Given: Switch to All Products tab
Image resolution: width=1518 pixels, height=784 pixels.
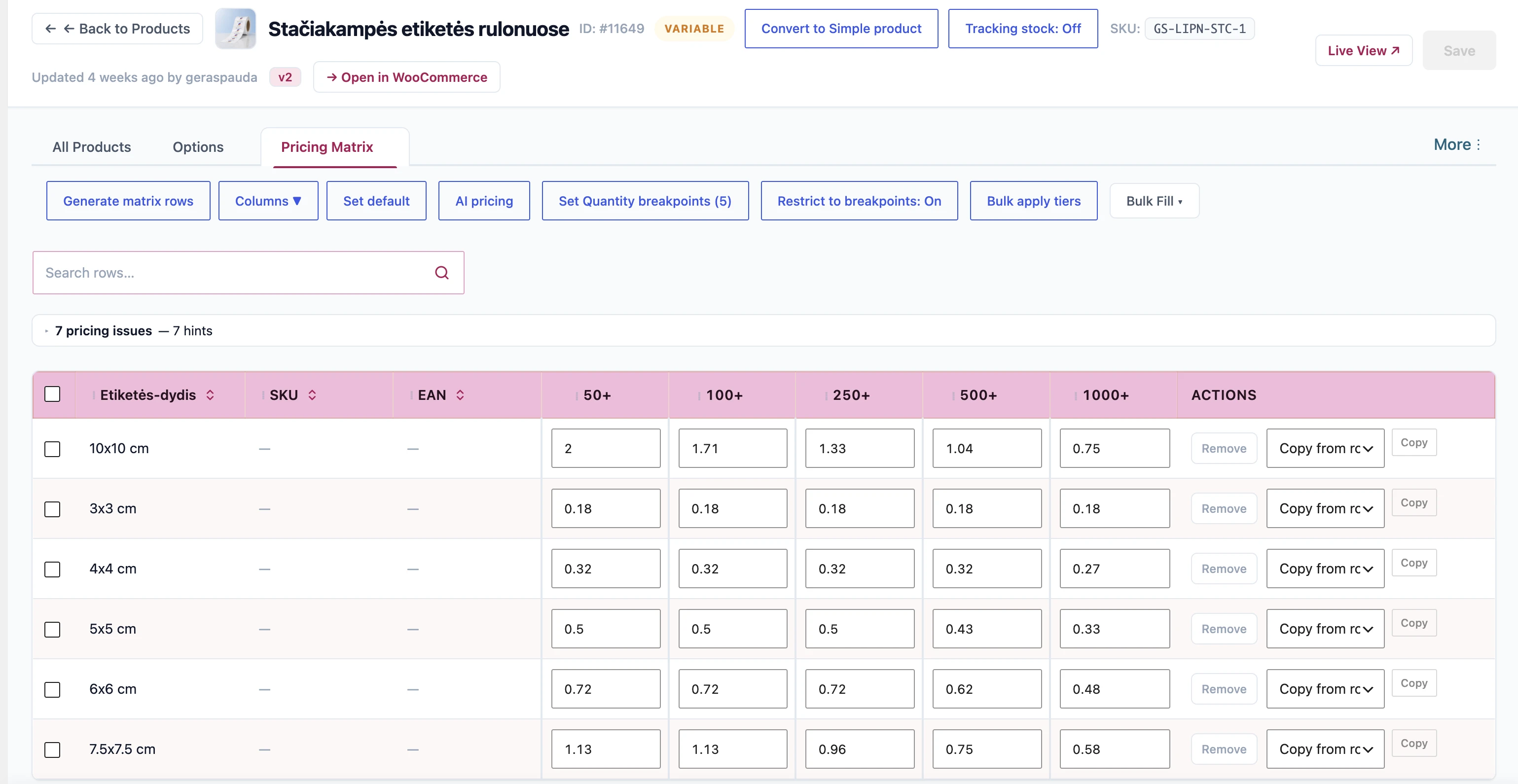Looking at the screenshot, I should coord(91,146).
